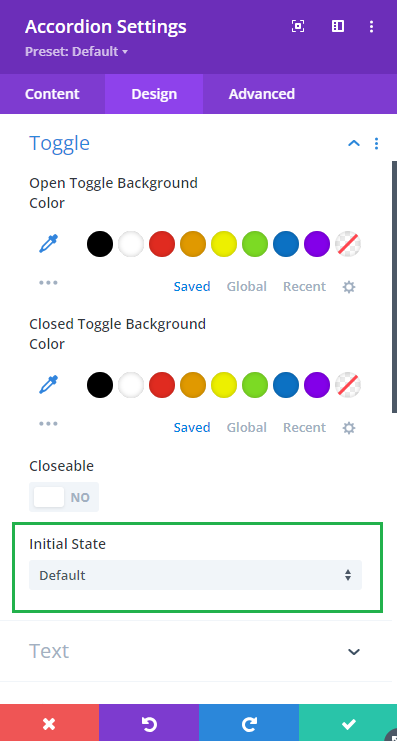Show Global colors for Open Toggle Background

[247, 286]
